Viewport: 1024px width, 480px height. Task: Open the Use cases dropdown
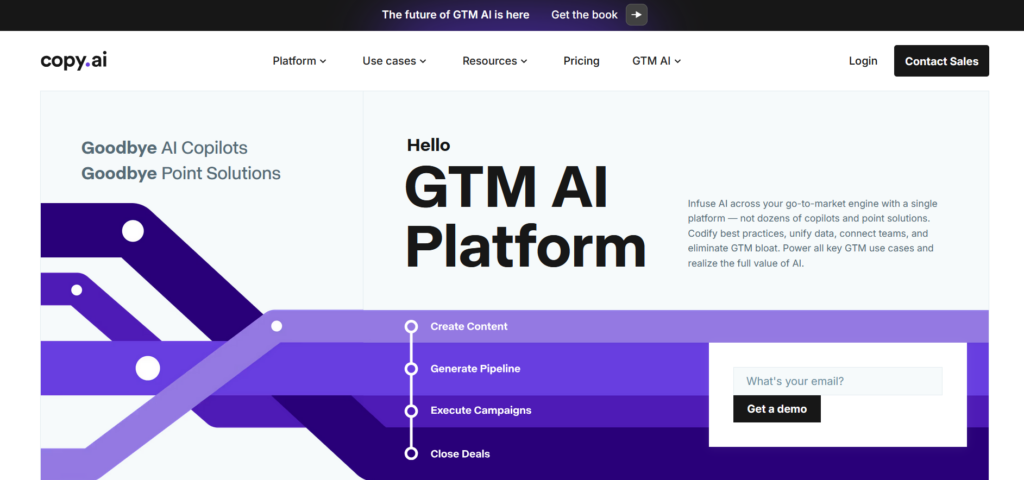[394, 61]
